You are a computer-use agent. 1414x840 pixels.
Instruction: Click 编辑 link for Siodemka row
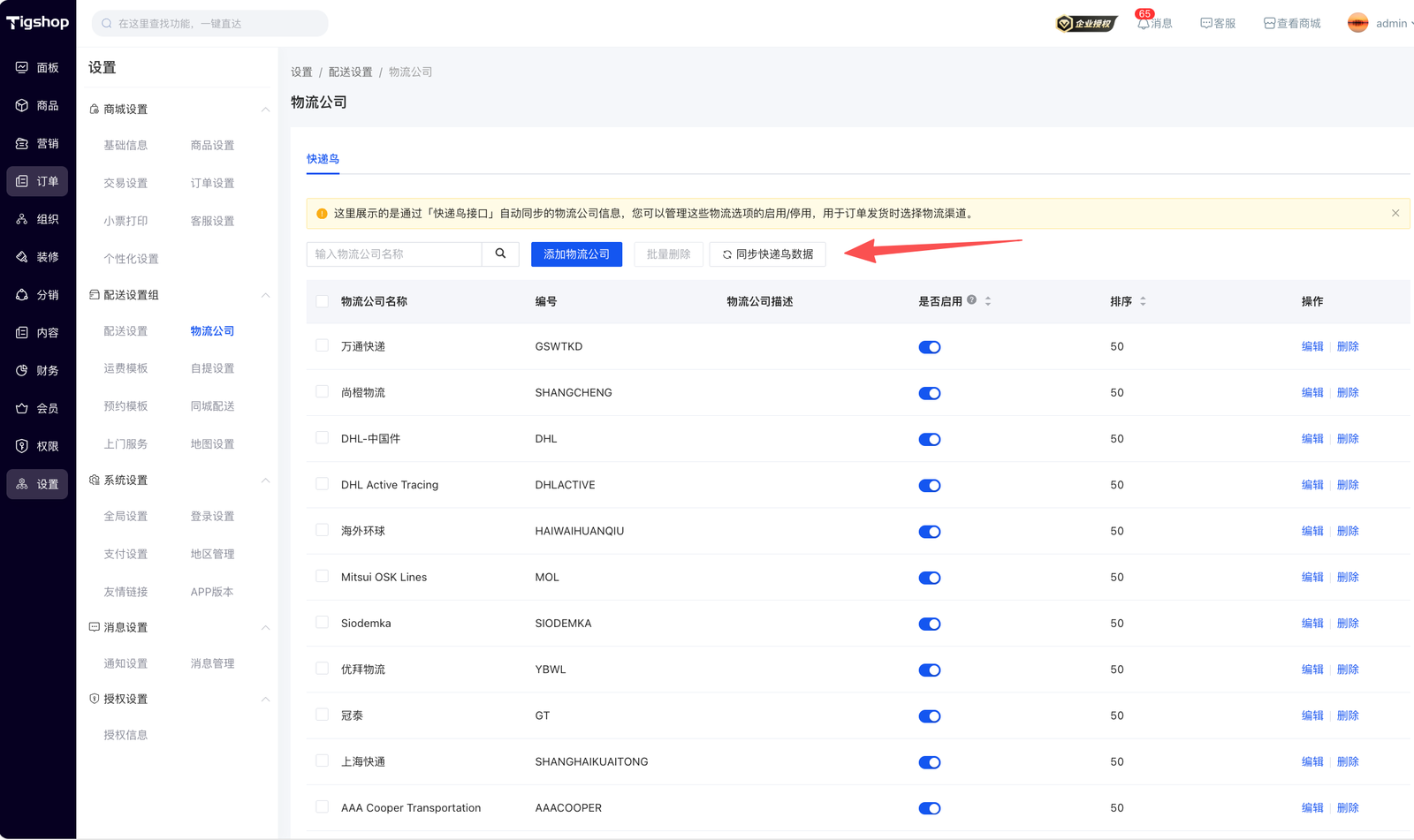(x=1311, y=624)
